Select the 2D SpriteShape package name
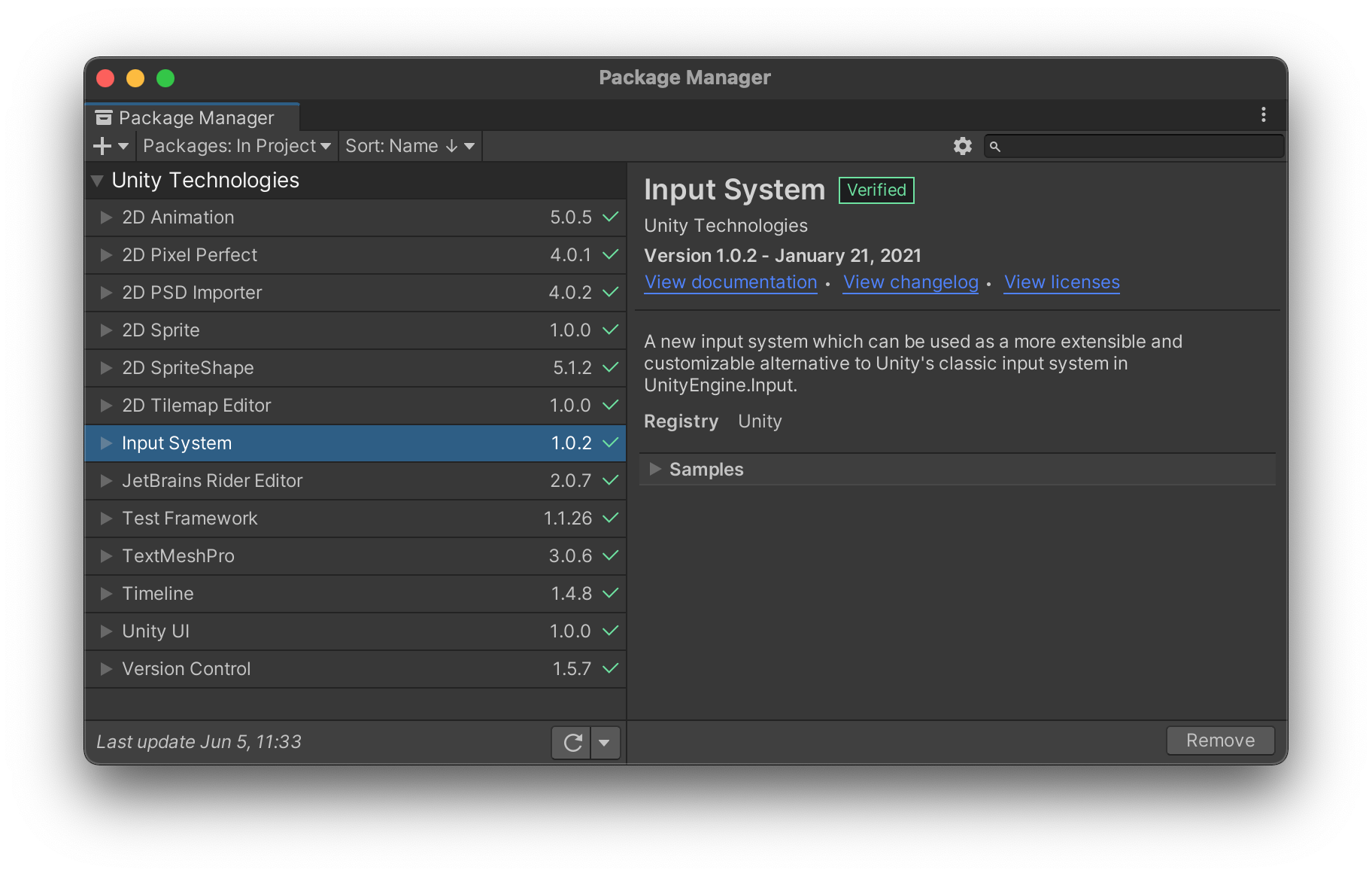 tap(188, 368)
